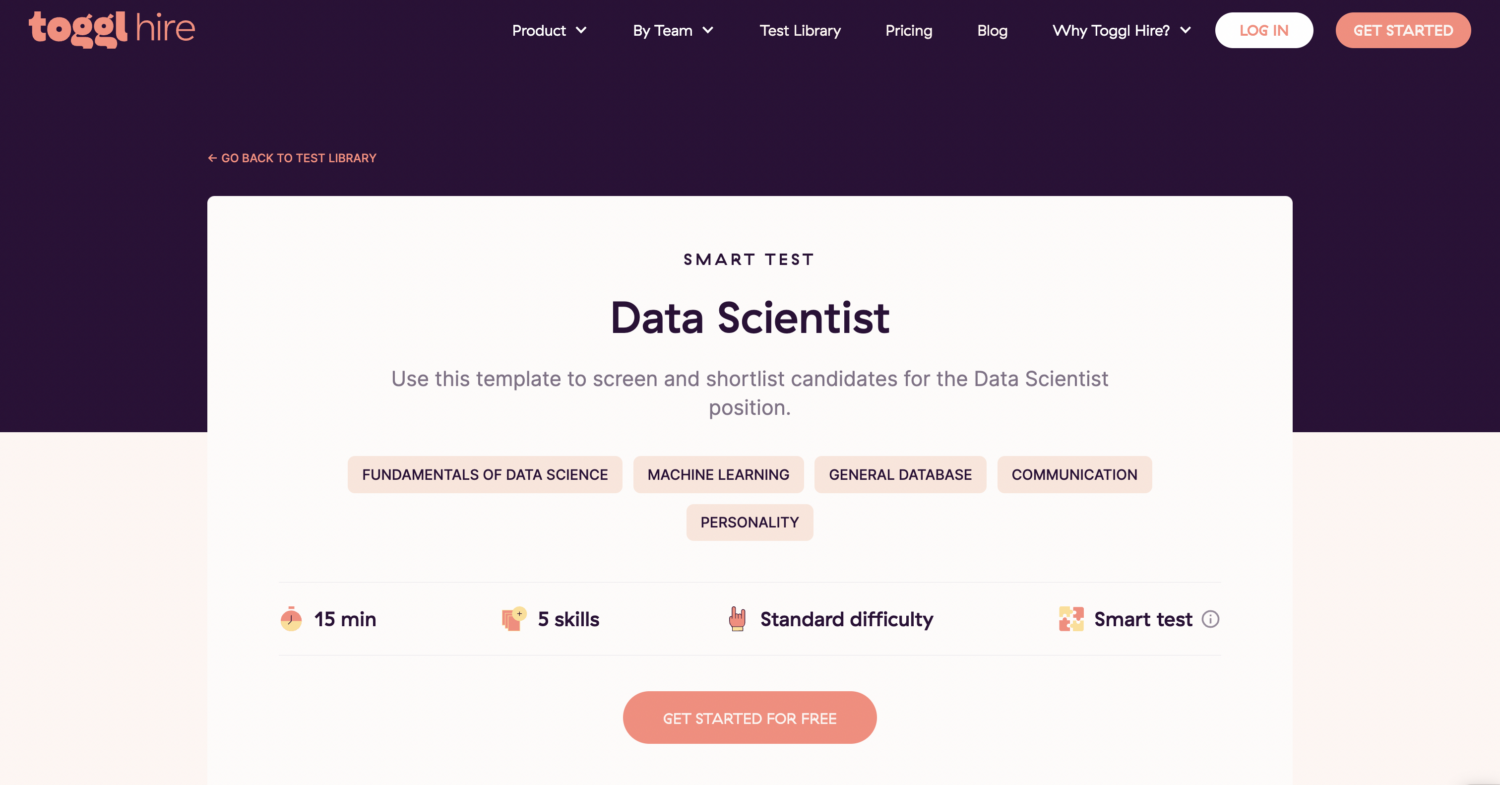Click the LOG IN button

pos(1263,30)
